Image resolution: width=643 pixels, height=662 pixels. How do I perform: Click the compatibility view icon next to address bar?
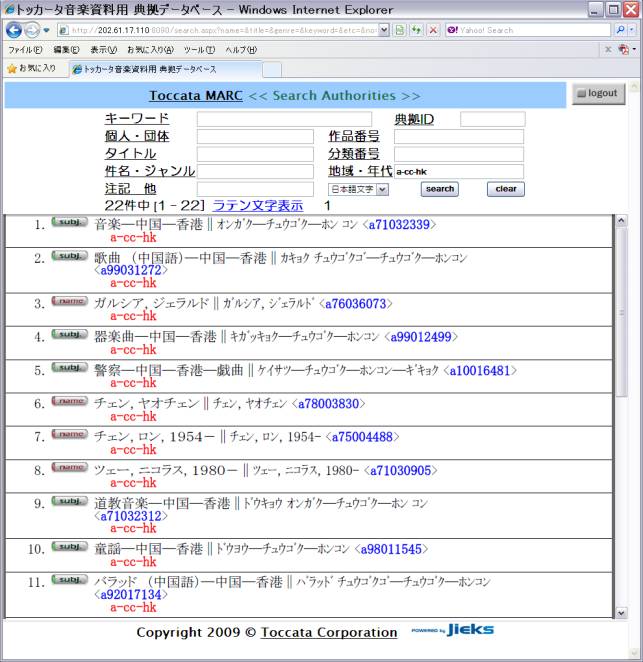399,30
